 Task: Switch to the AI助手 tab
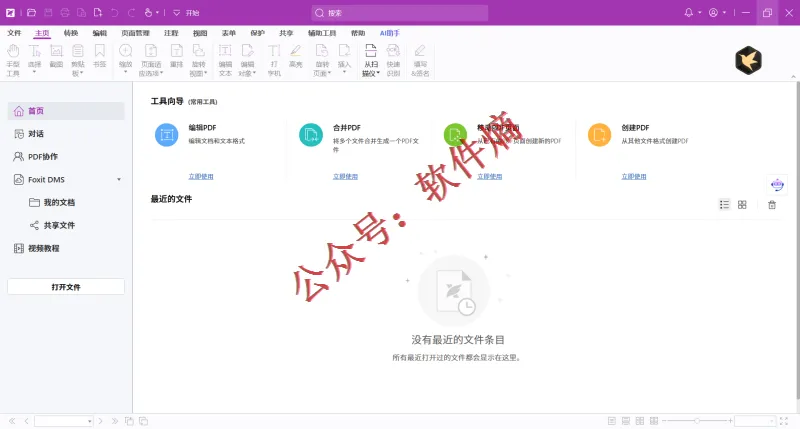click(389, 33)
